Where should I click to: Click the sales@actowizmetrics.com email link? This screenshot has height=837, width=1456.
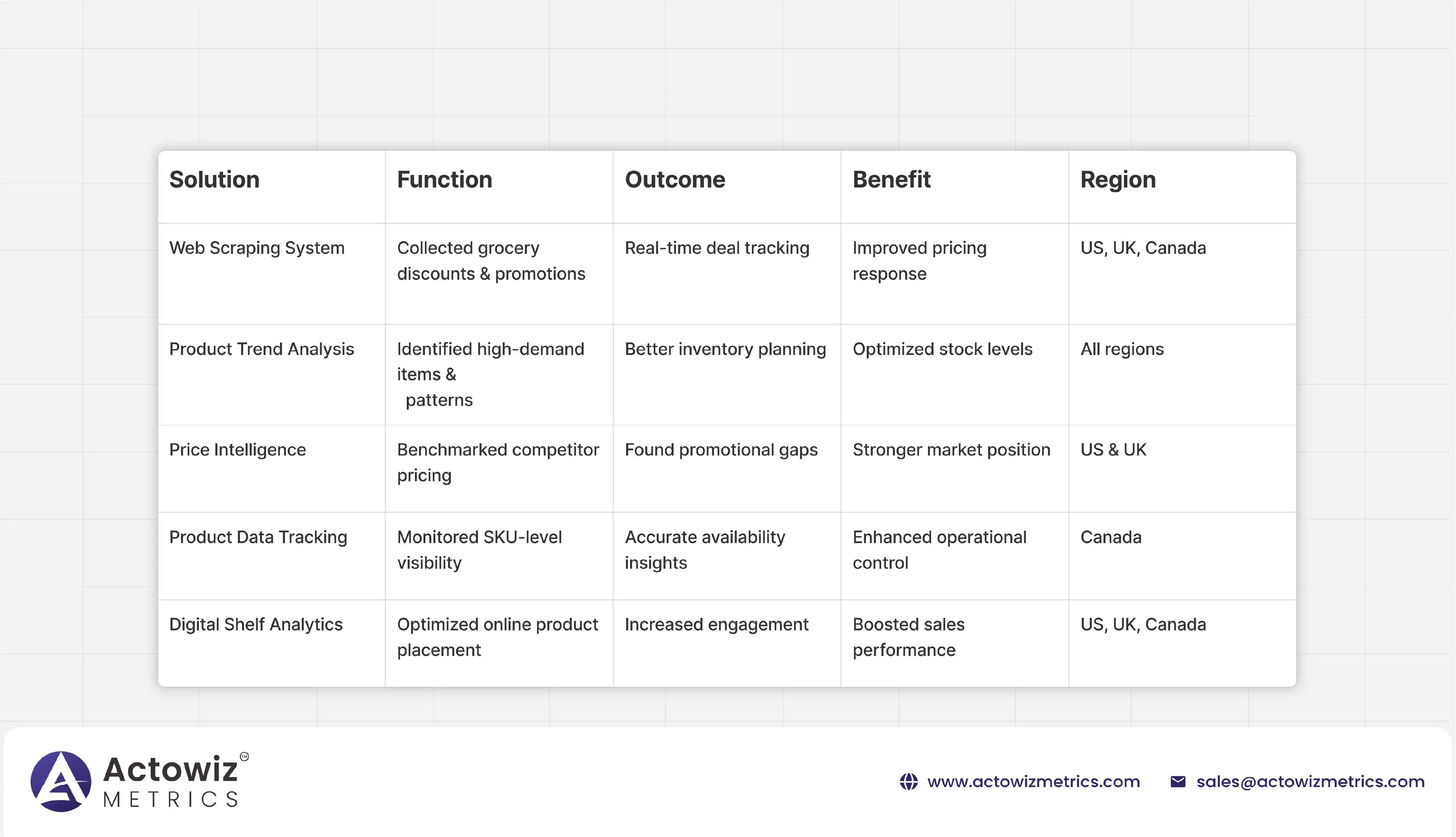point(1310,782)
